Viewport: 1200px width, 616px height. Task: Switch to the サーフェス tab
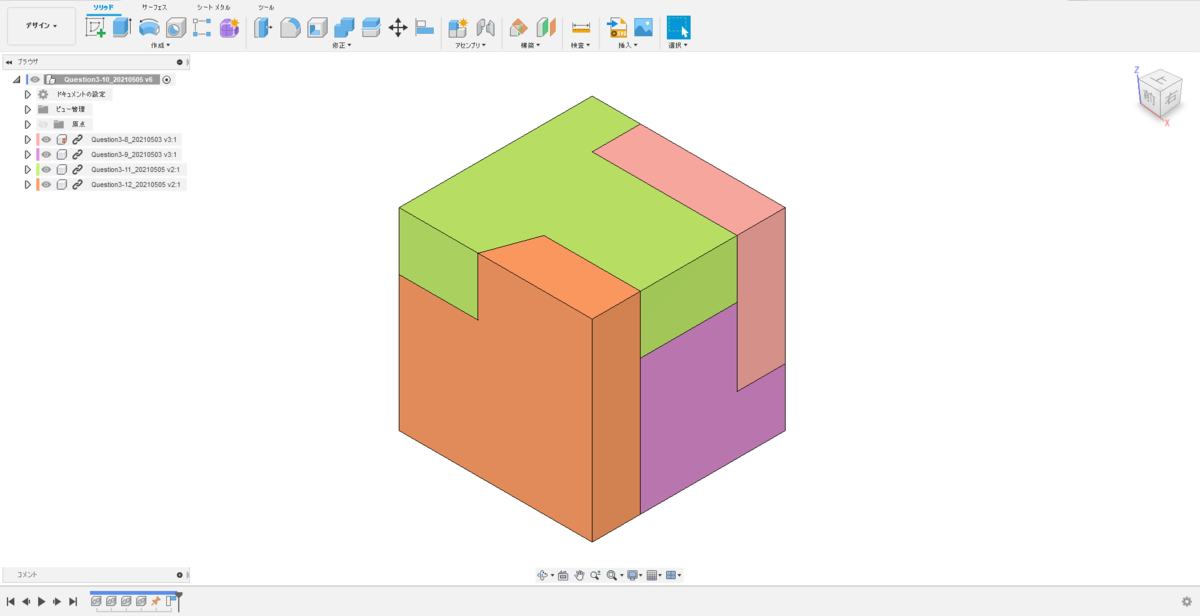tap(154, 7)
